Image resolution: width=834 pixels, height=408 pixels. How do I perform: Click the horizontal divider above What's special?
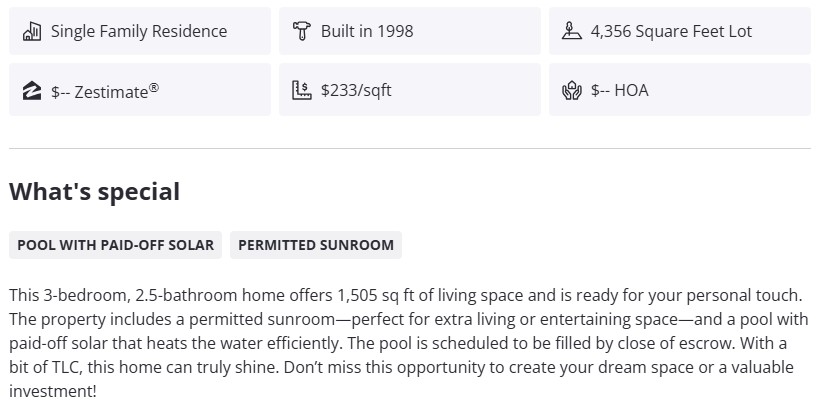pos(410,148)
